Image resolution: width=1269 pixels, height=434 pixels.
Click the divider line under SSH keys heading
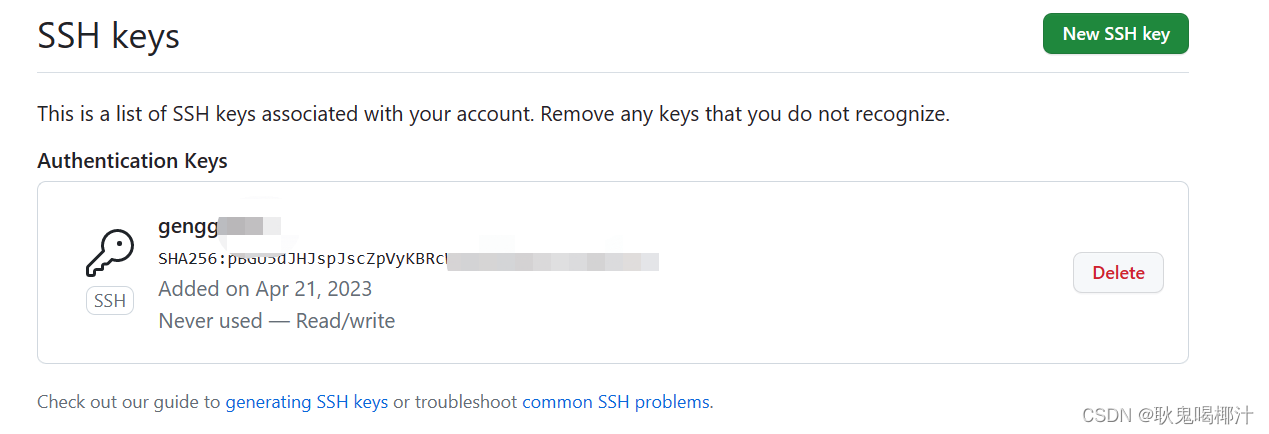613,72
